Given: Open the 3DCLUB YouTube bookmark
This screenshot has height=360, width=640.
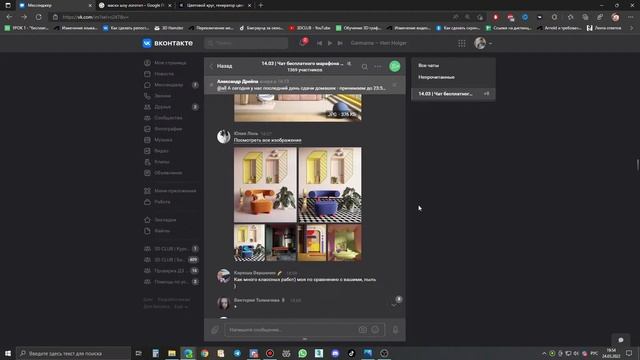Looking at the screenshot, I should coord(310,28).
